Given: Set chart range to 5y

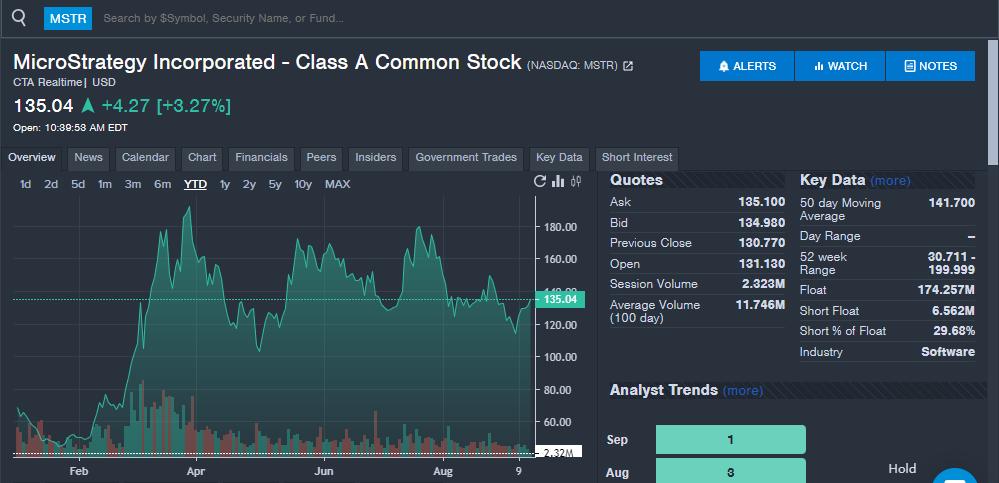Looking at the screenshot, I should tap(275, 184).
